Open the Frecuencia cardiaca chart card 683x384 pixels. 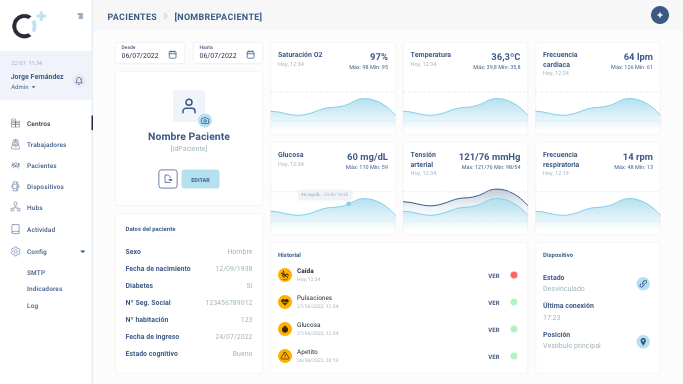pyautogui.click(x=598, y=88)
